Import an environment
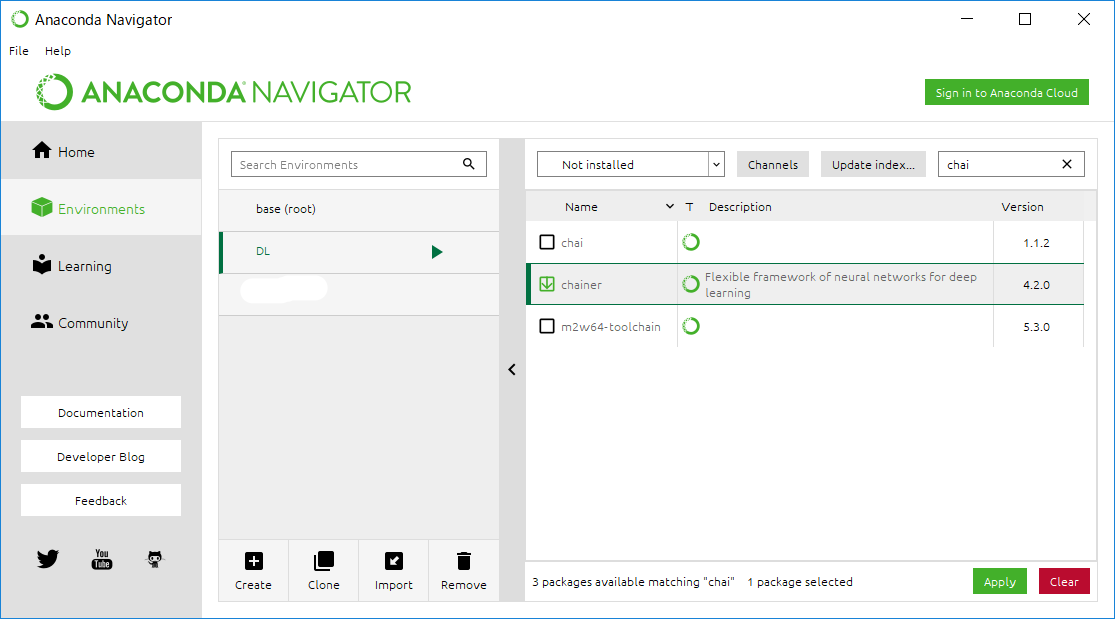The width and height of the screenshot is (1115, 619). pyautogui.click(x=393, y=568)
